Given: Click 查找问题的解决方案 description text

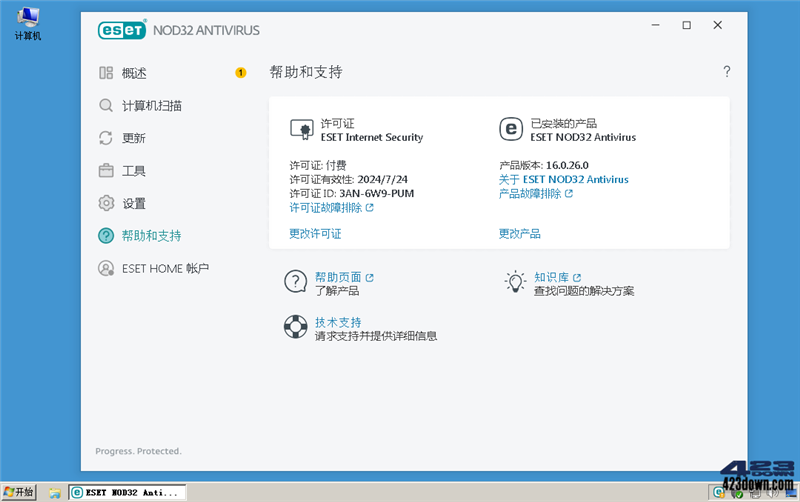Looking at the screenshot, I should [584, 291].
